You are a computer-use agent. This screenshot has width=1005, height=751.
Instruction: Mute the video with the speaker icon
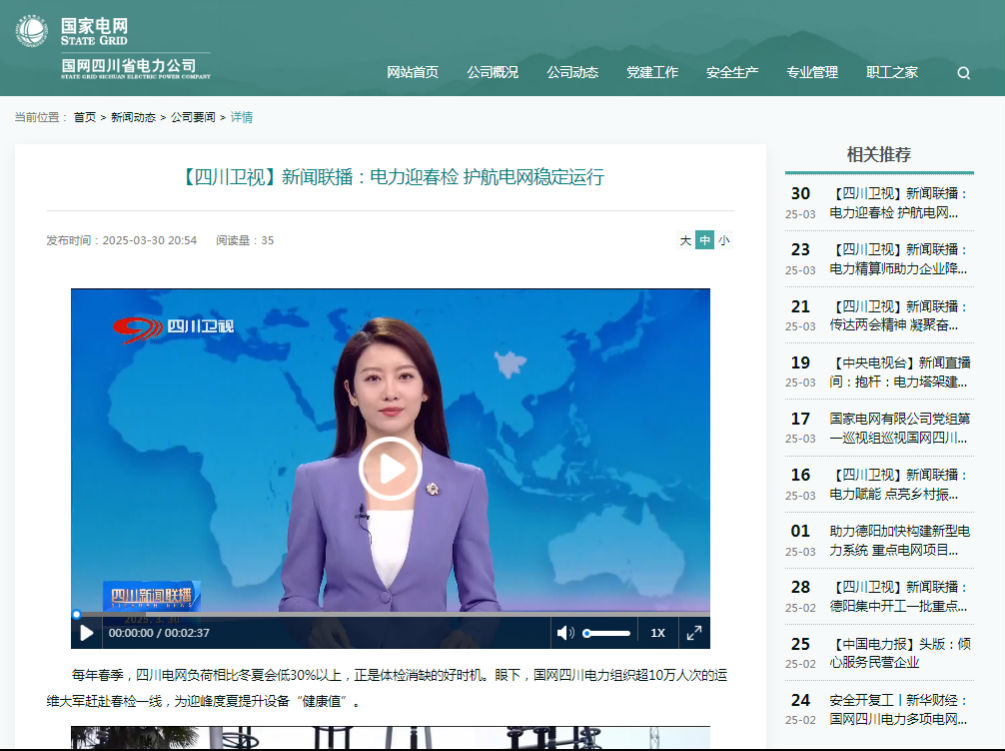coord(565,633)
